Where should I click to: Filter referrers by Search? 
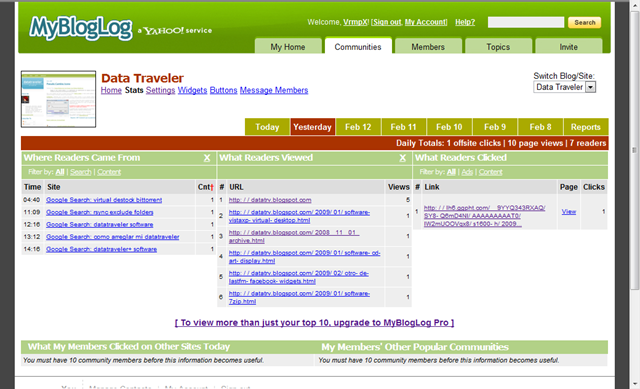click(80, 172)
